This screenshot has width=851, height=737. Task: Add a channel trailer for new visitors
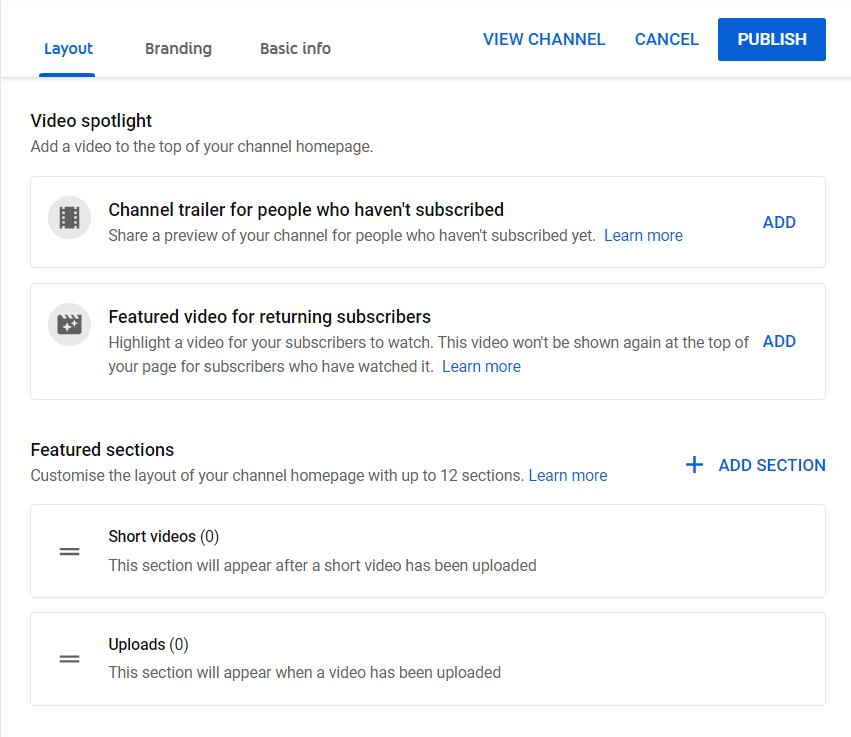point(779,222)
